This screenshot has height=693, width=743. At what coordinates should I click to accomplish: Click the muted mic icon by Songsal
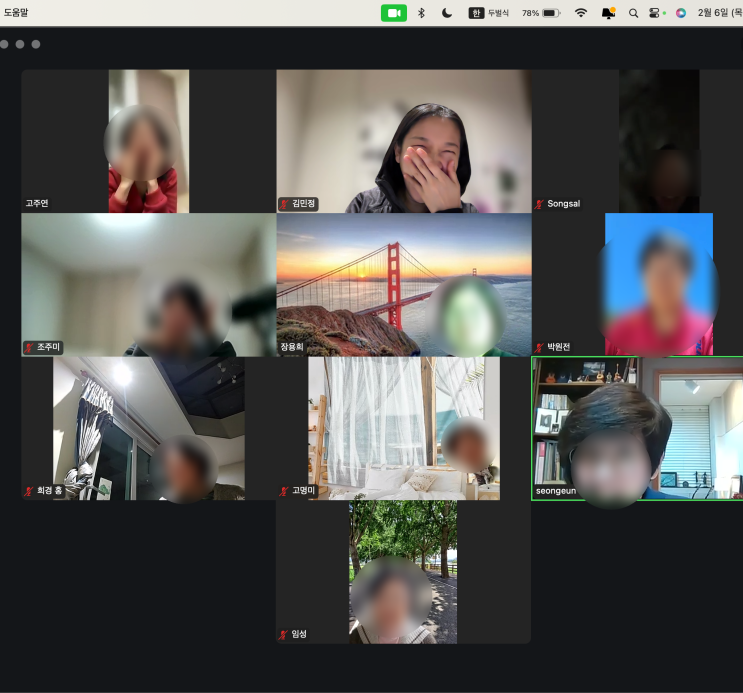tap(539, 204)
